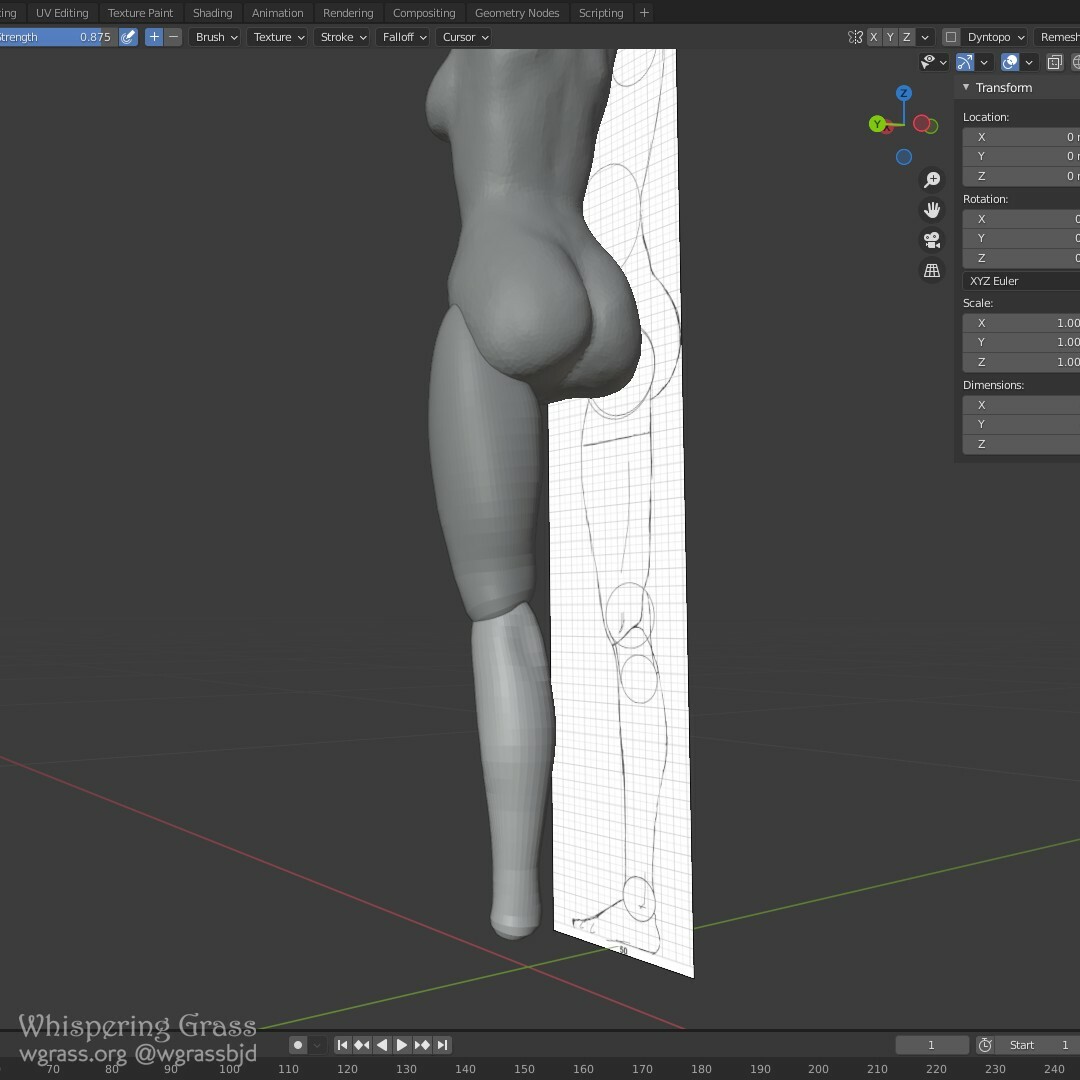This screenshot has width=1080, height=1080.
Task: Jump to timeline end frame
Action: [x=442, y=1045]
